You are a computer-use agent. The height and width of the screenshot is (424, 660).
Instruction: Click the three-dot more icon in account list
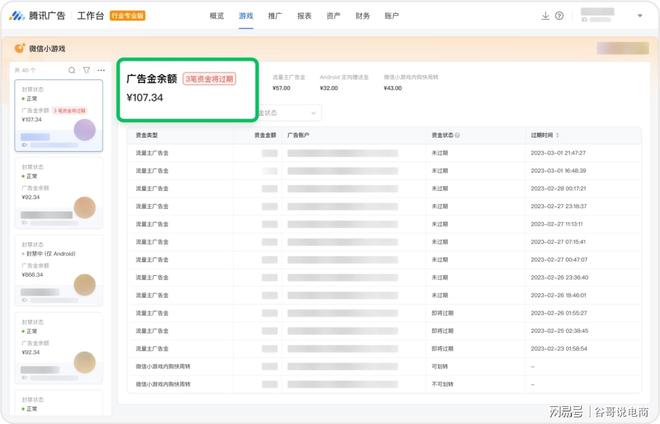click(101, 70)
